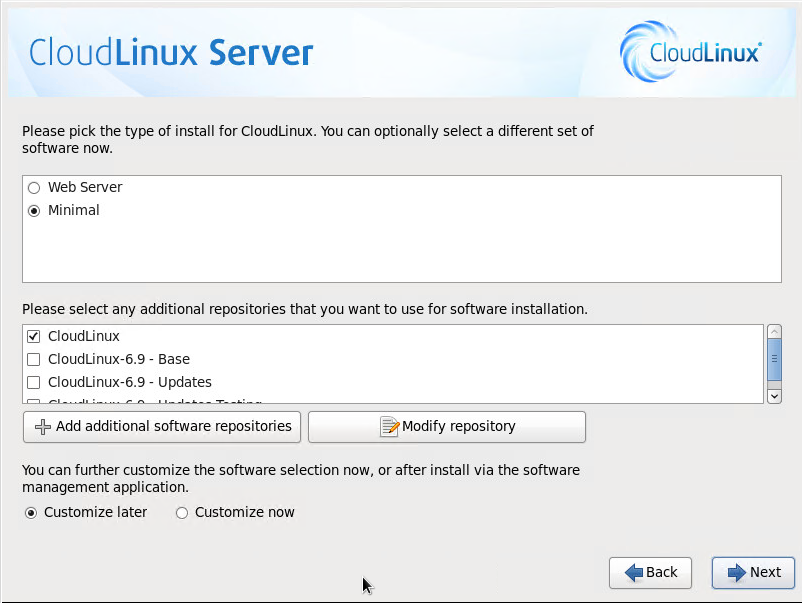Select the Minimal install type
Image resolution: width=802 pixels, height=603 pixels.
(x=34, y=211)
